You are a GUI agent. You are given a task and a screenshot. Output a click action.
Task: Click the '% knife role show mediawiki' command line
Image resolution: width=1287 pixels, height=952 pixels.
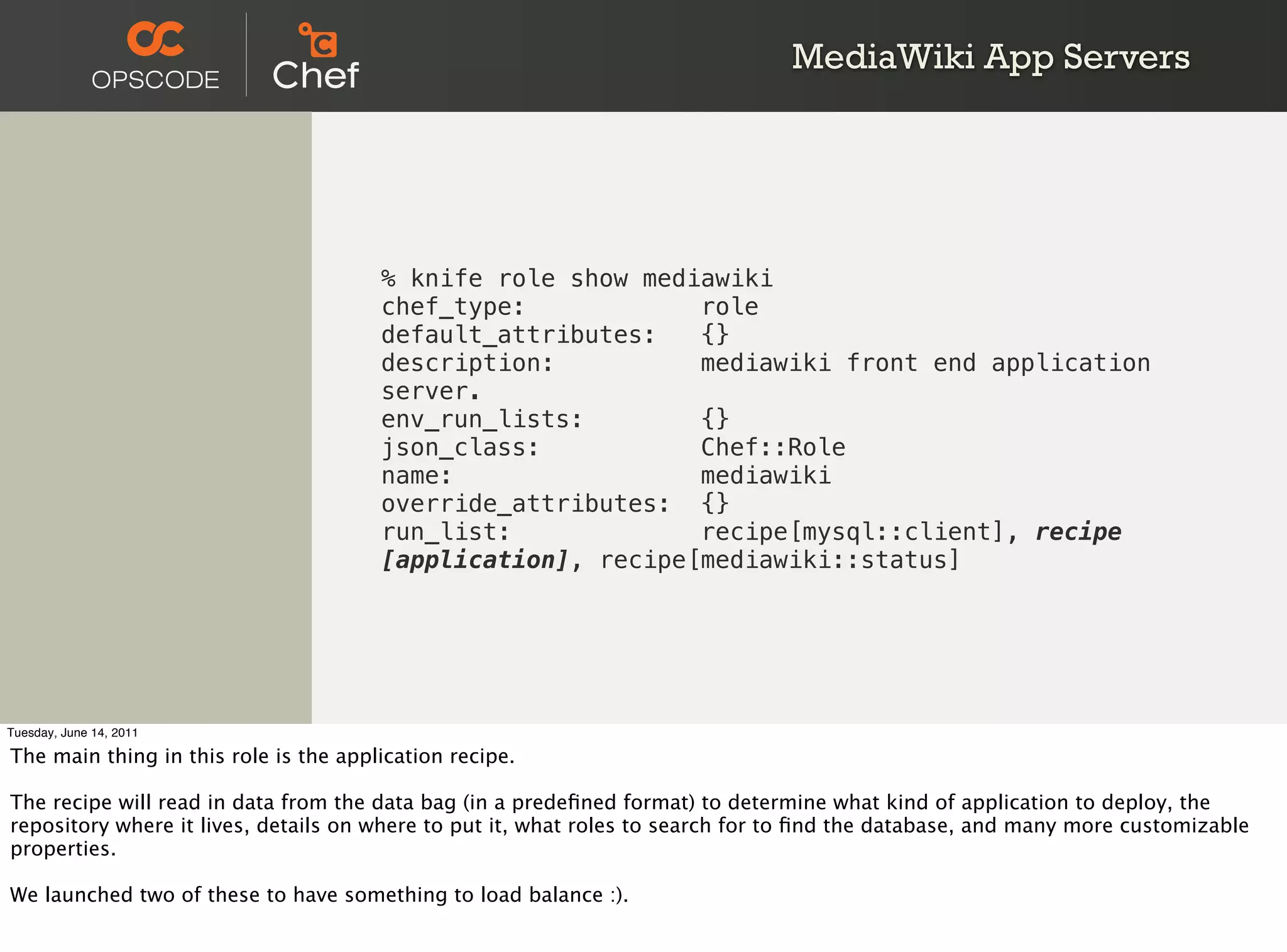[x=577, y=278]
